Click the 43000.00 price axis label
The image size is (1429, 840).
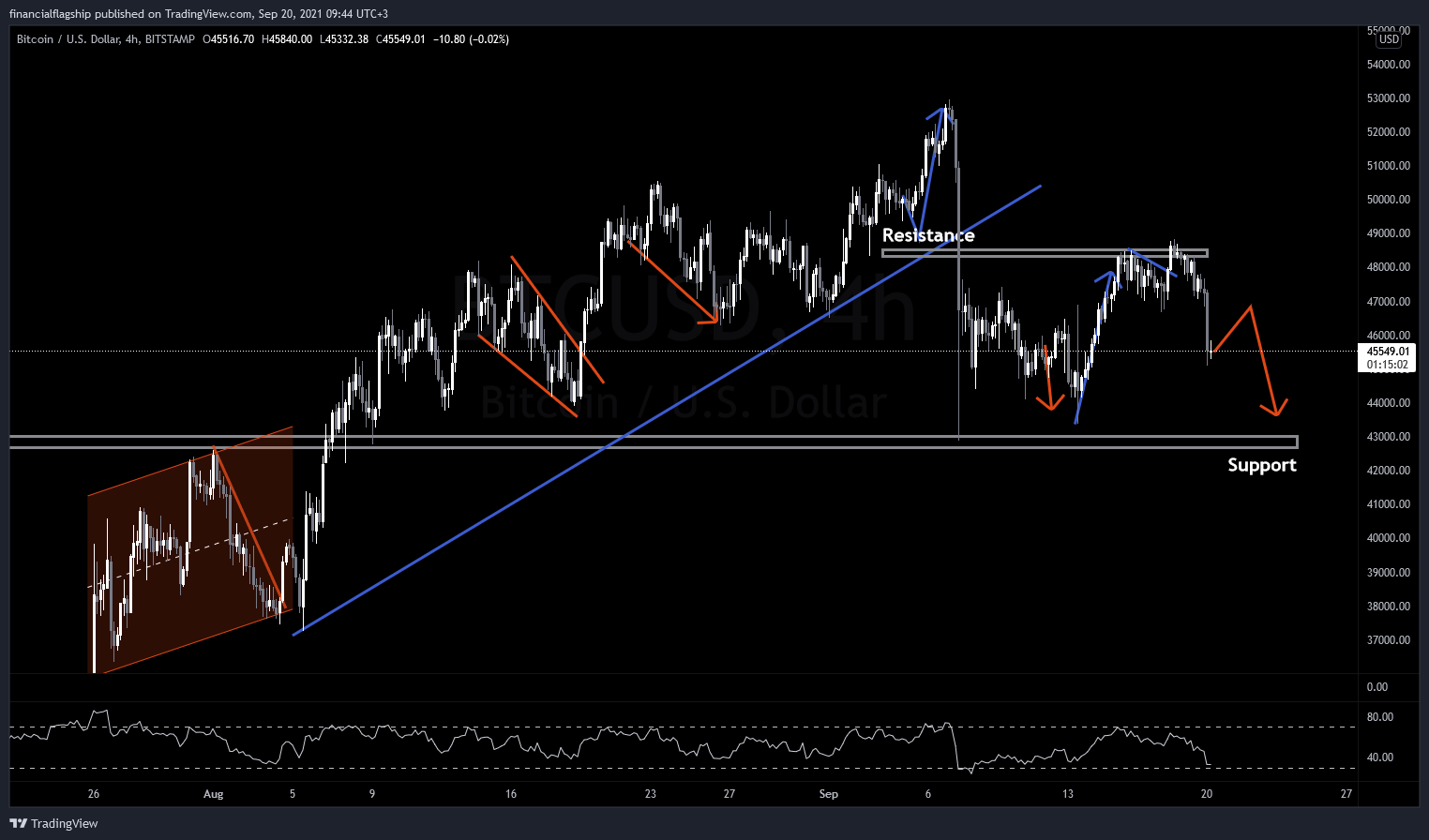pyautogui.click(x=1389, y=437)
